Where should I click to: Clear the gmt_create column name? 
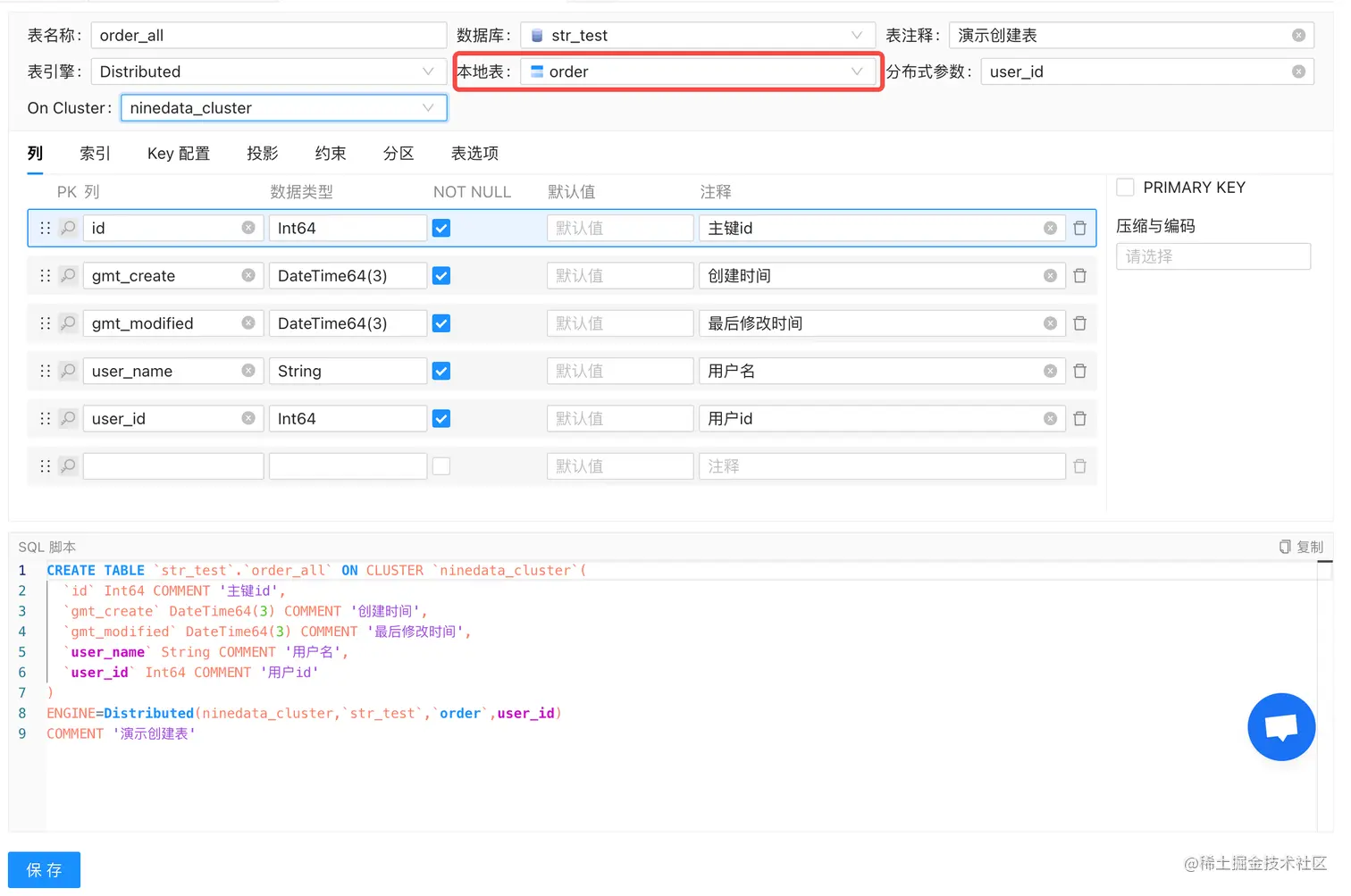tap(248, 275)
